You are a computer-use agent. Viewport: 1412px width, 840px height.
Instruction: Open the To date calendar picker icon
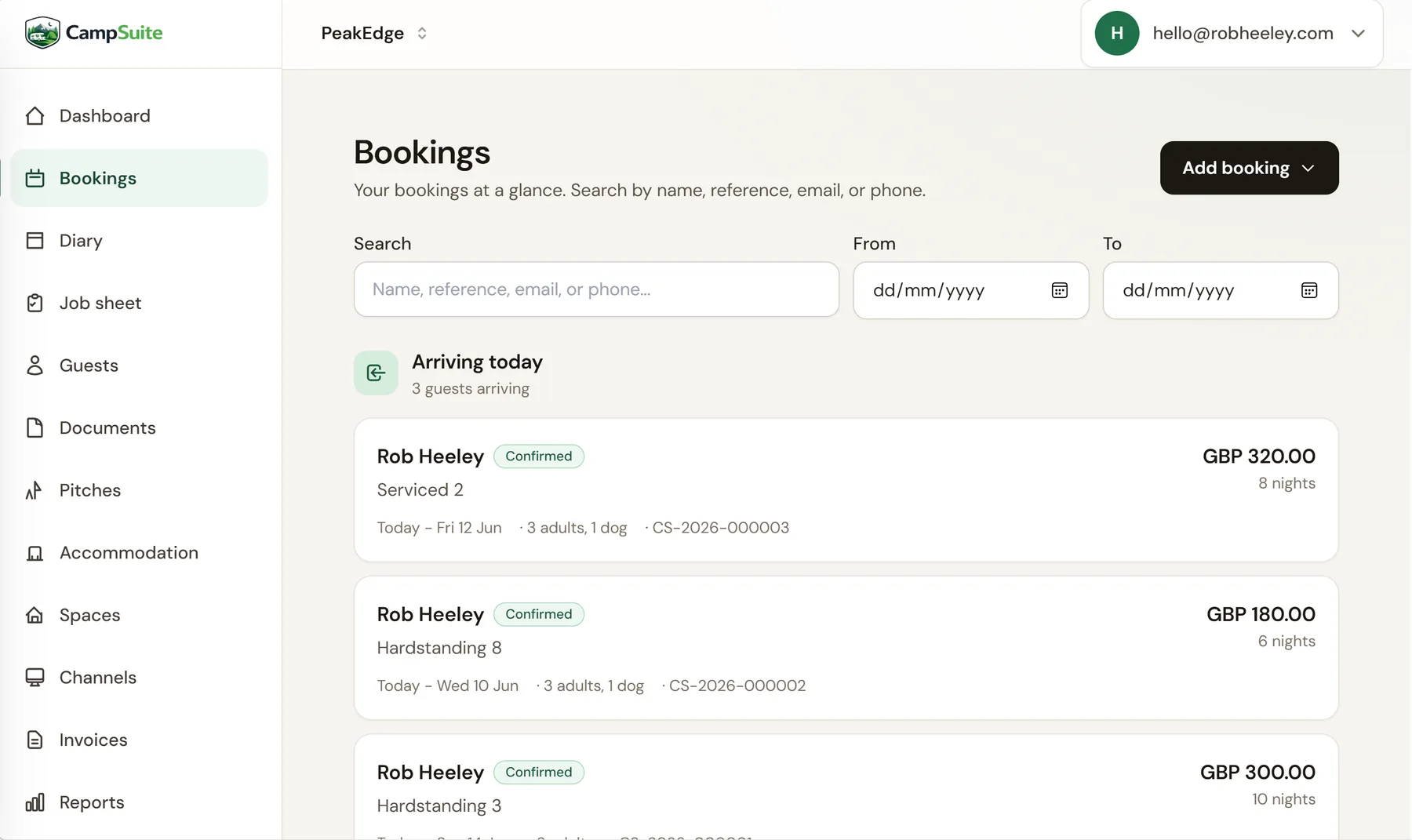[x=1309, y=290]
